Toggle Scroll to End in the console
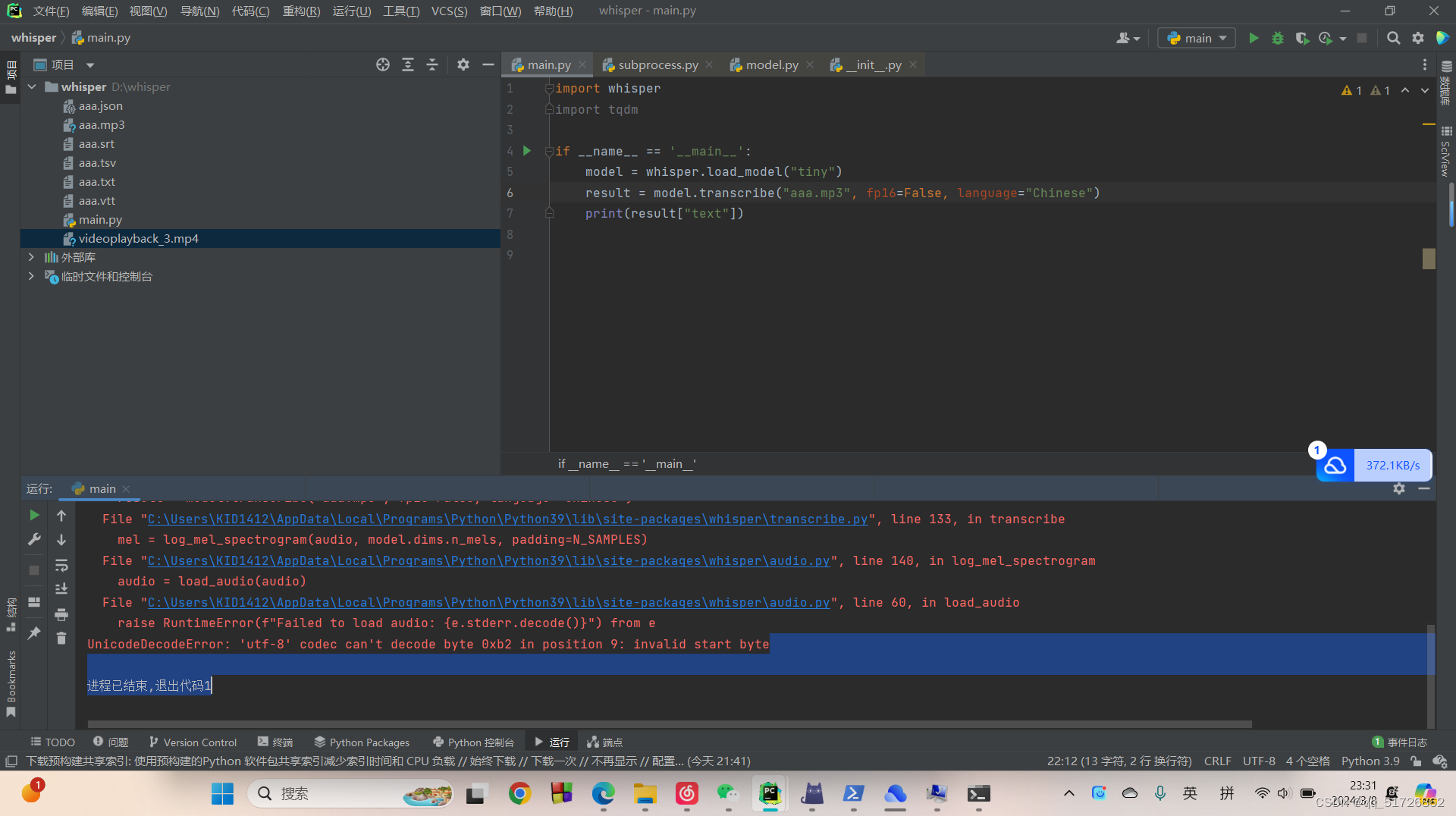The height and width of the screenshot is (816, 1456). coord(61,588)
